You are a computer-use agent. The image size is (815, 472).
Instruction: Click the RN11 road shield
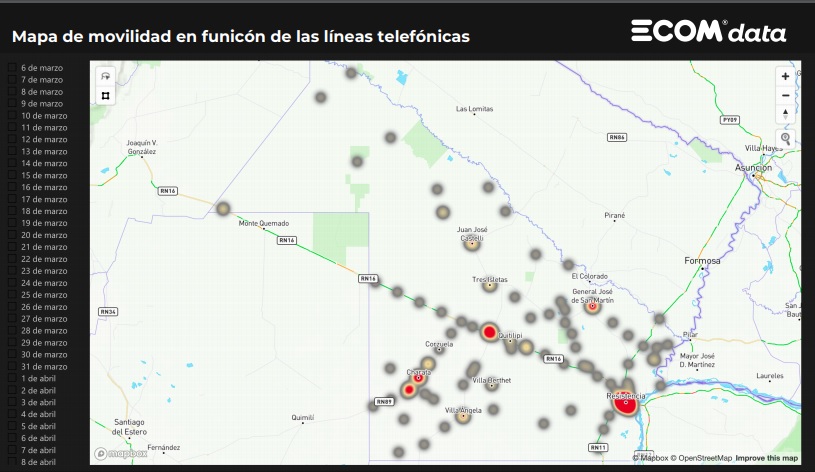coord(598,448)
